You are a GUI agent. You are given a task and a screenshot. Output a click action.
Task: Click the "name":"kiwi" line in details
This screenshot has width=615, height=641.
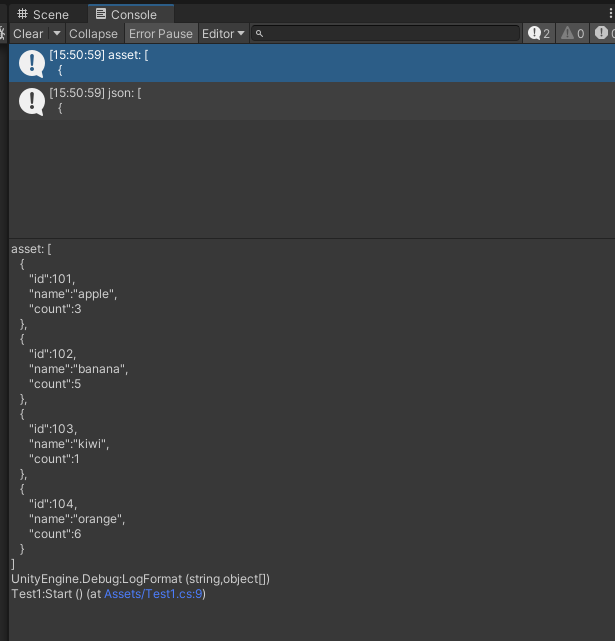pyautogui.click(x=69, y=444)
